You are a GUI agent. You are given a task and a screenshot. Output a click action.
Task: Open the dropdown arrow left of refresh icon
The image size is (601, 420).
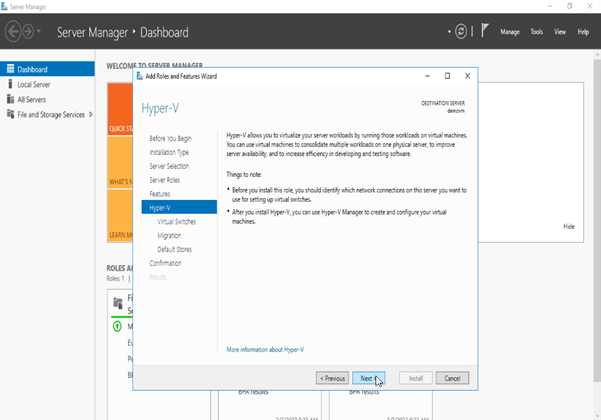[x=449, y=31]
